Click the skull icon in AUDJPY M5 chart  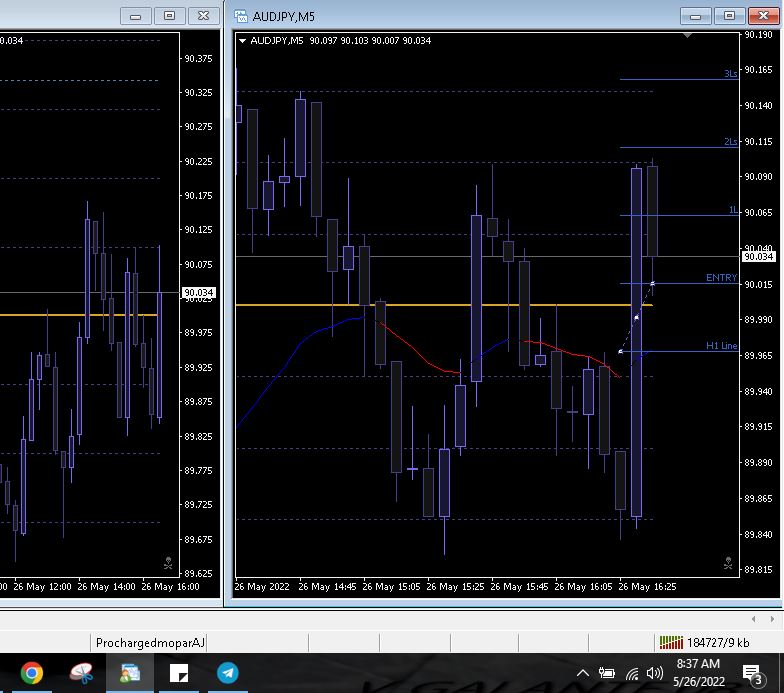(x=728, y=565)
